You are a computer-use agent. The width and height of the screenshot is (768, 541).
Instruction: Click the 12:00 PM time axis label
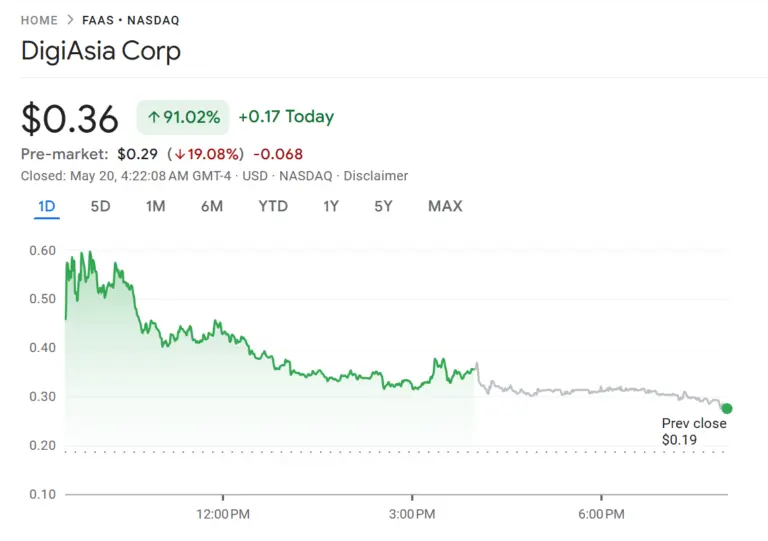click(x=222, y=514)
